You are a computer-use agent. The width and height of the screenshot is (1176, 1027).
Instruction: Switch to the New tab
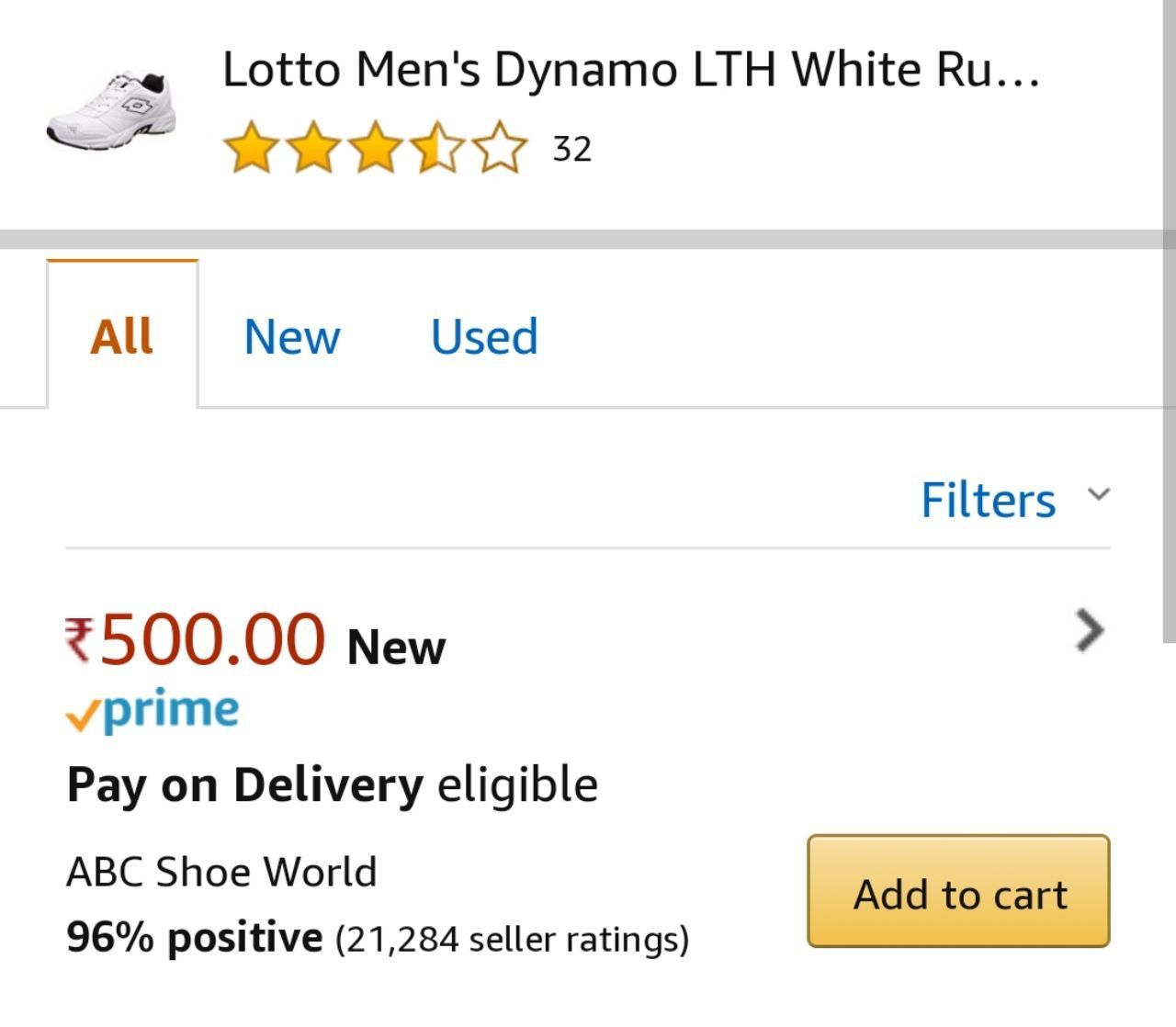[291, 336]
